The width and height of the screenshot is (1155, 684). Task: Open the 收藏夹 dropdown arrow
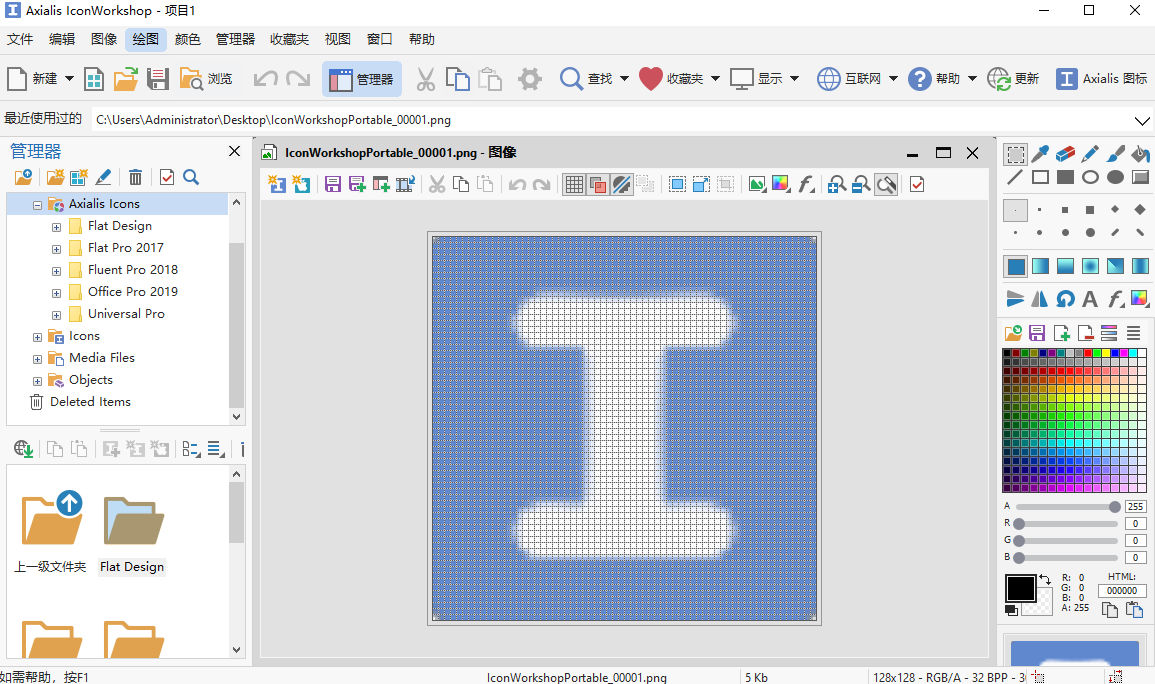(x=715, y=79)
